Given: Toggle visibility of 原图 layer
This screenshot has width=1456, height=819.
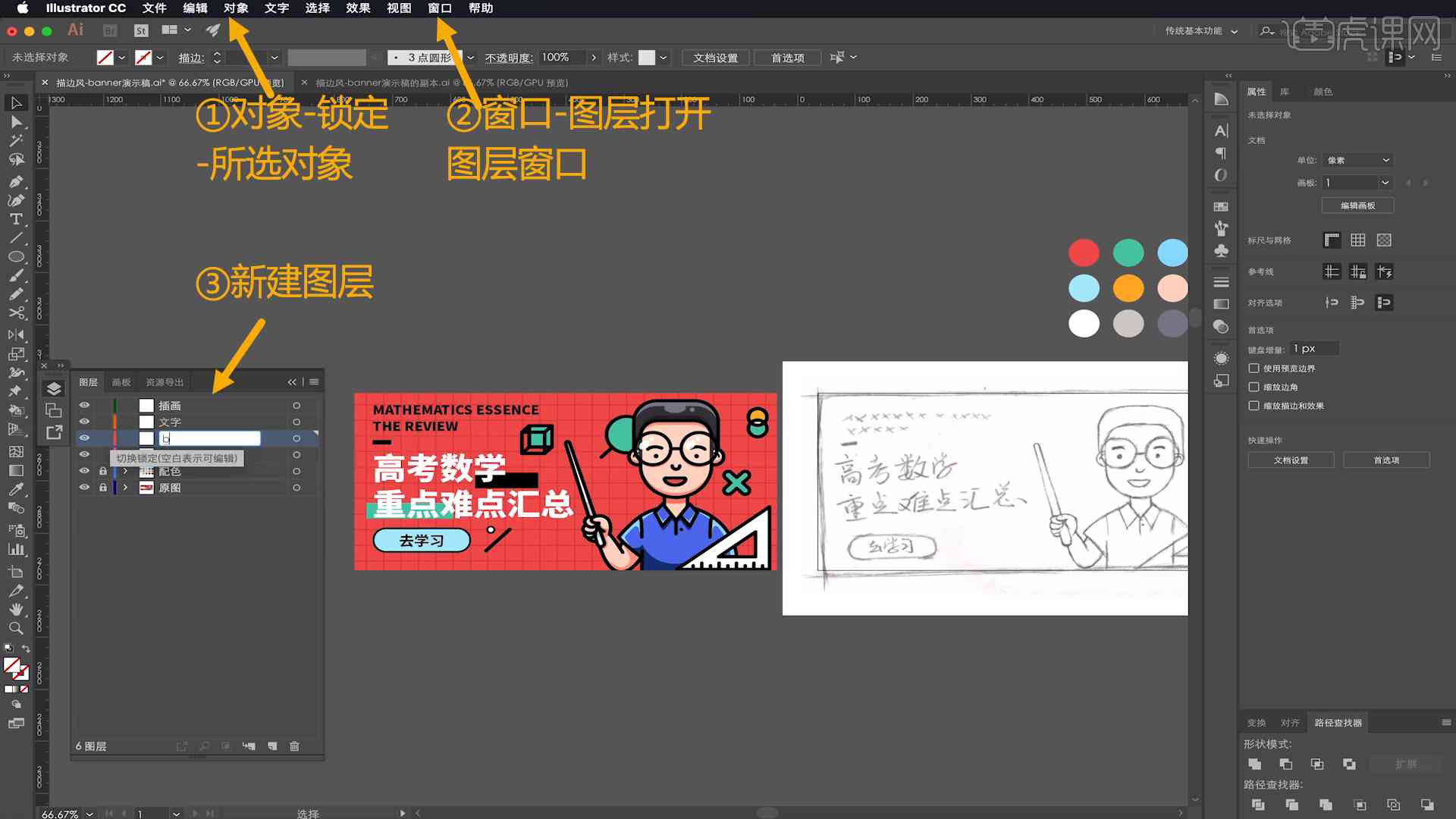Looking at the screenshot, I should 84,487.
